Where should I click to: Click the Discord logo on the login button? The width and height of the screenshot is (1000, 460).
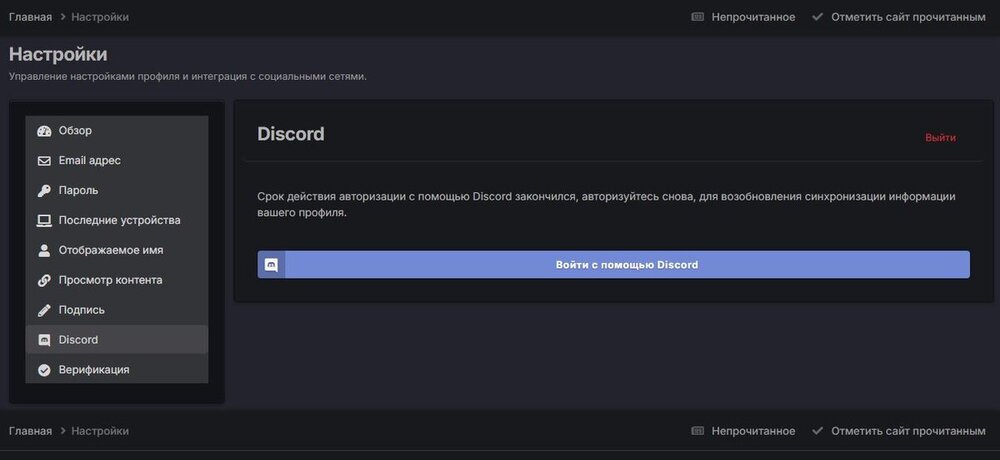pyautogui.click(x=271, y=265)
